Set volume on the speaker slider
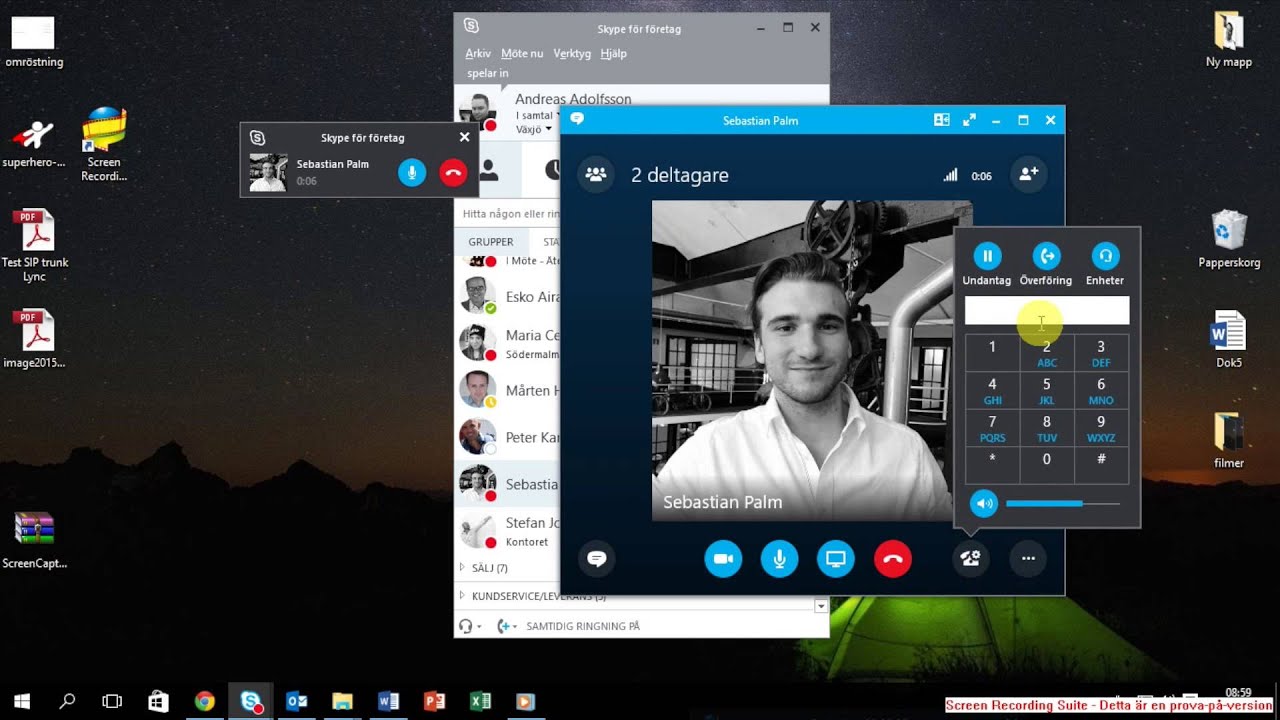The height and width of the screenshot is (720, 1280). pos(1063,504)
